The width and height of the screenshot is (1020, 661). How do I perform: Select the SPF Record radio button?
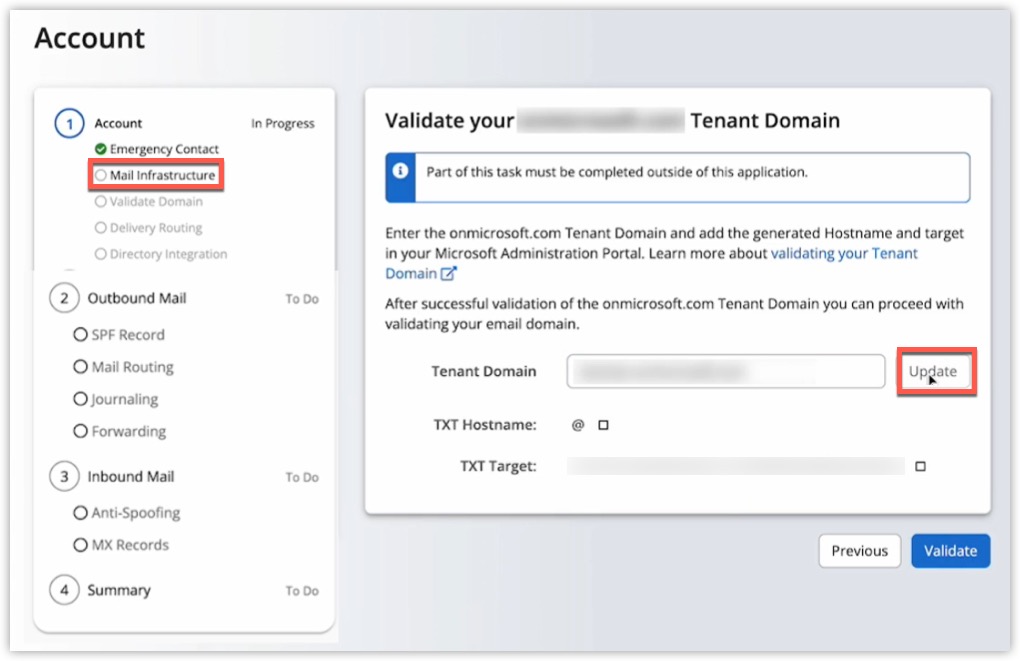point(80,335)
